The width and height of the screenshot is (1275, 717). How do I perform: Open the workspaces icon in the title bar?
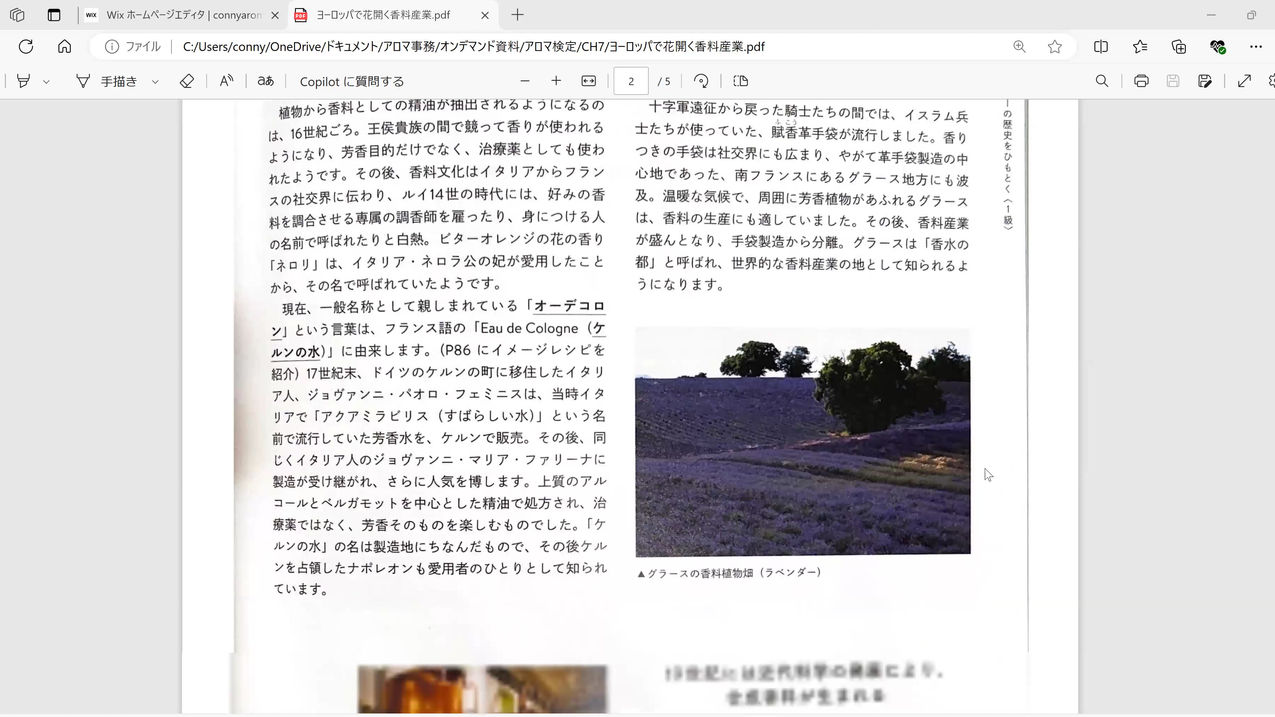(x=17, y=15)
